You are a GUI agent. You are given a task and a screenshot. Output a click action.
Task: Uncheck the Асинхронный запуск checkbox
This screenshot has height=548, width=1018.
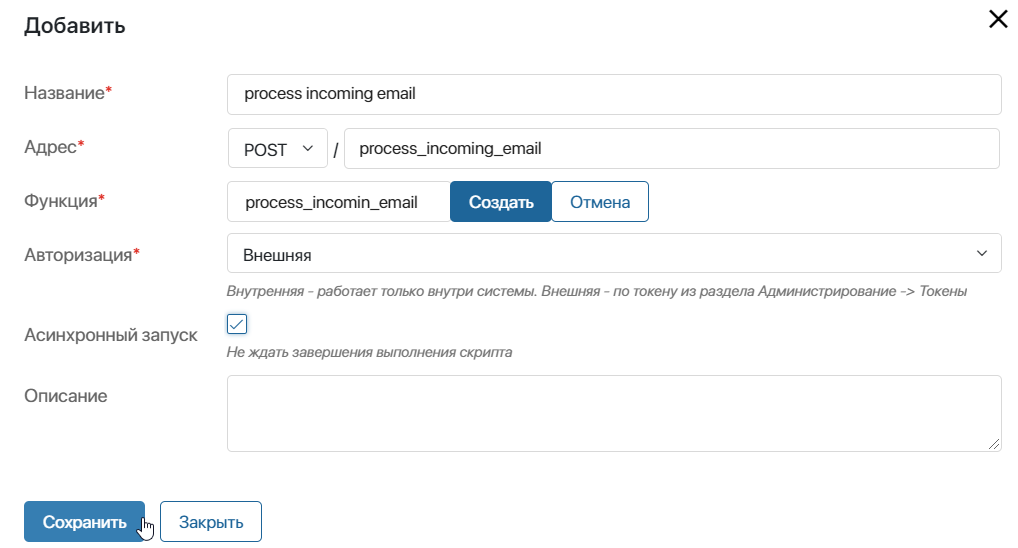(x=237, y=324)
